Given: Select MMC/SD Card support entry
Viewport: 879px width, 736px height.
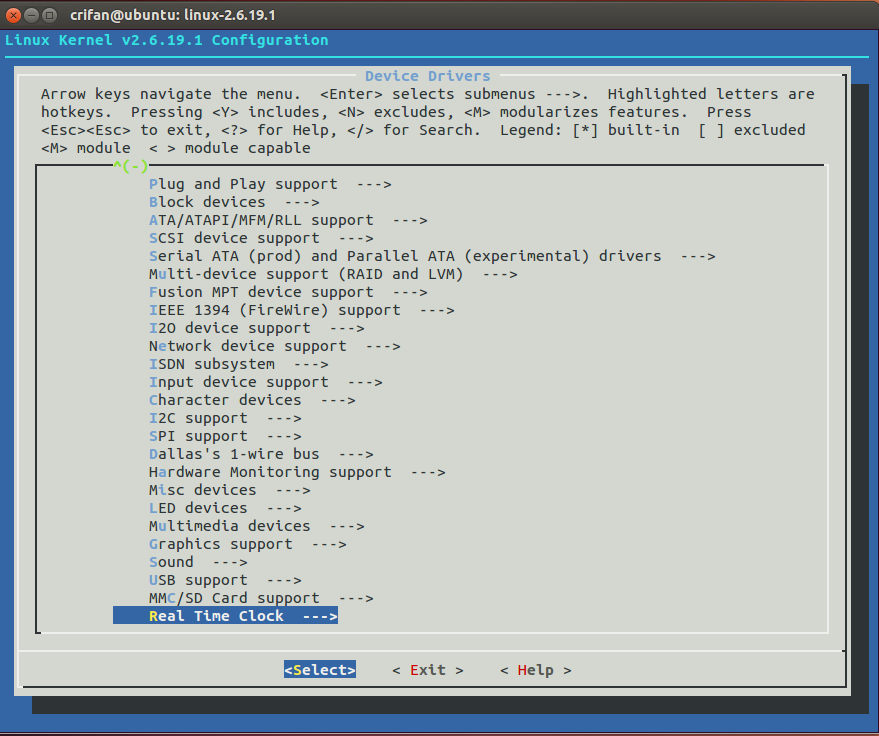Looking at the screenshot, I should (x=261, y=598).
